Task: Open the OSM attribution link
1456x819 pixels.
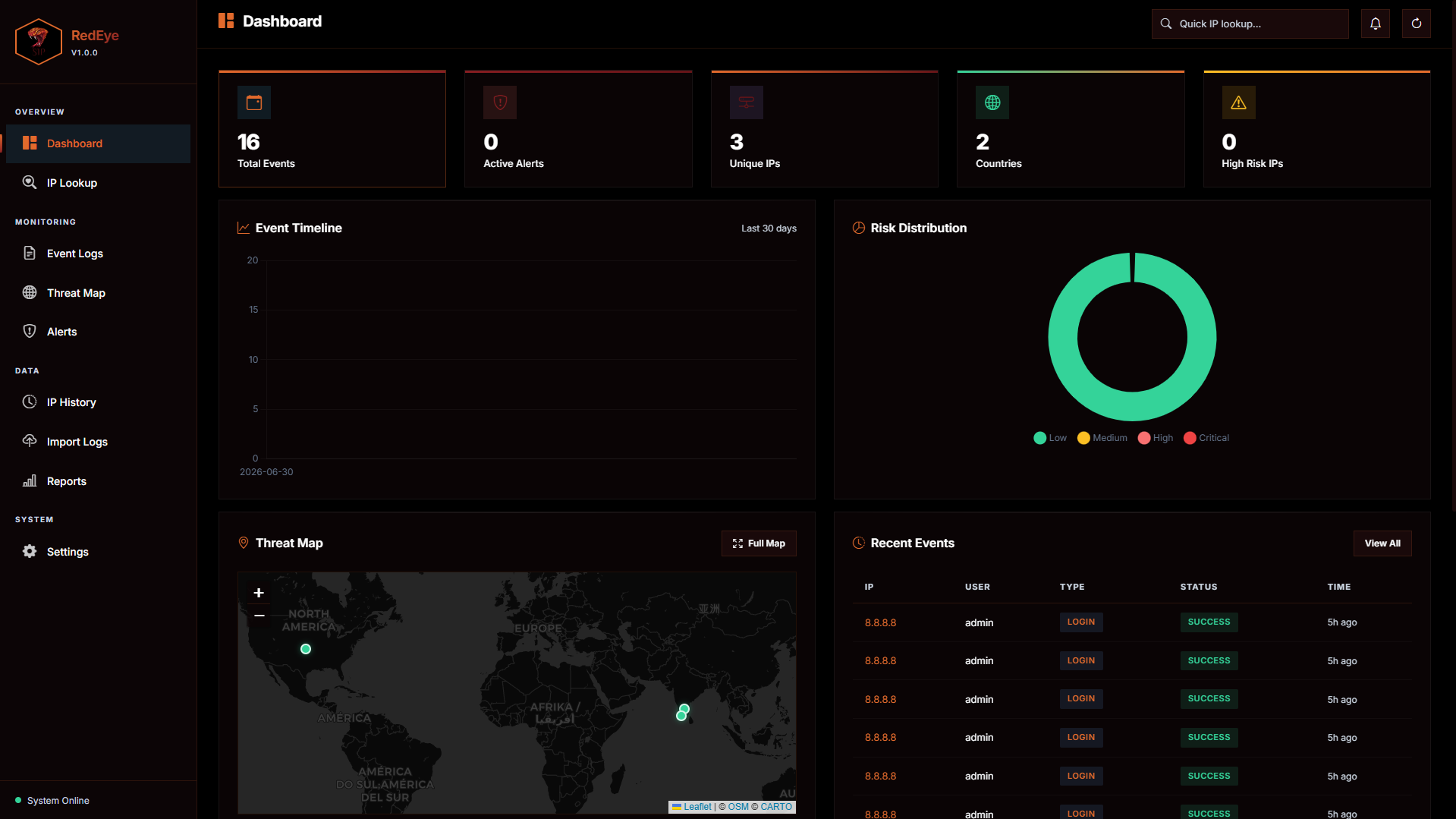Action: (738, 807)
